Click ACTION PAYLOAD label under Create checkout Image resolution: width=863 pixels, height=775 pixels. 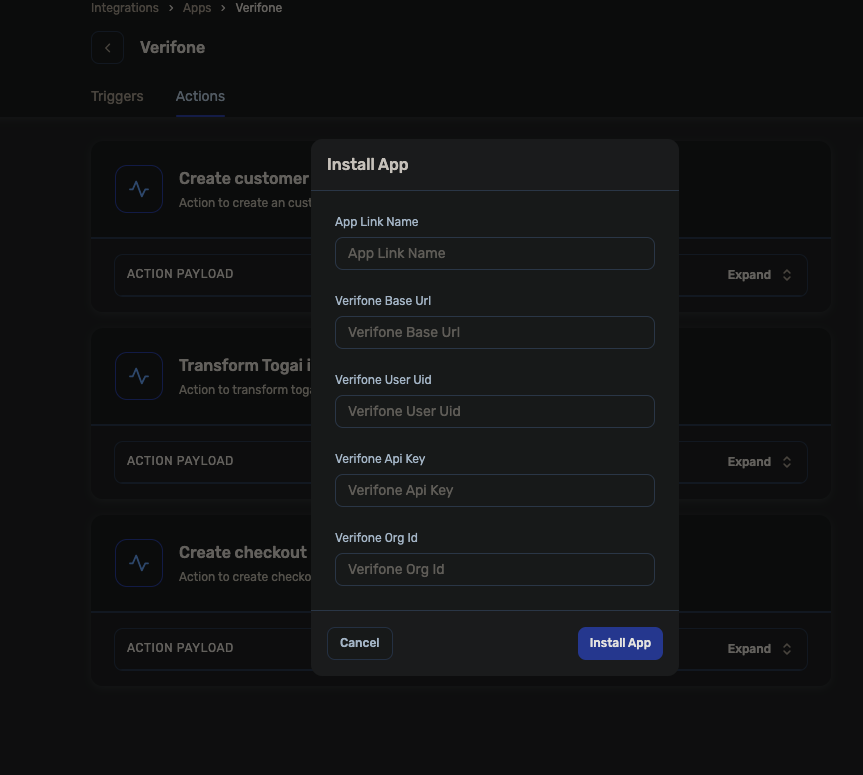pos(180,648)
